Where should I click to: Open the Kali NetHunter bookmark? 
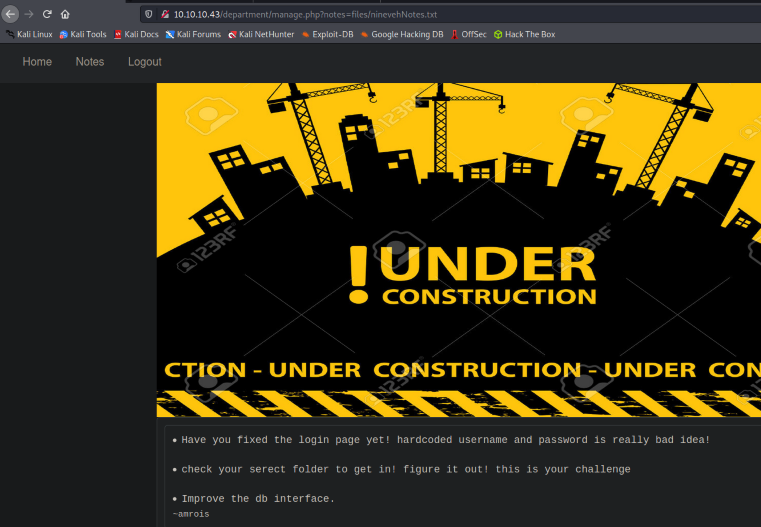[261, 34]
